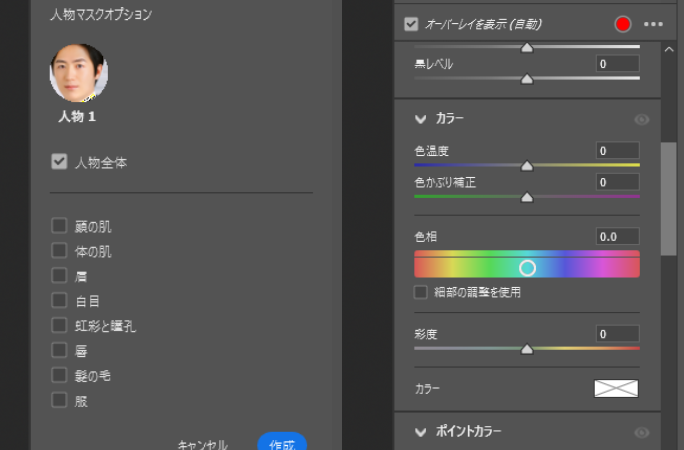The height and width of the screenshot is (450, 684).
Task: Click the 色温度 slider handle
Action: pyautogui.click(x=527, y=167)
